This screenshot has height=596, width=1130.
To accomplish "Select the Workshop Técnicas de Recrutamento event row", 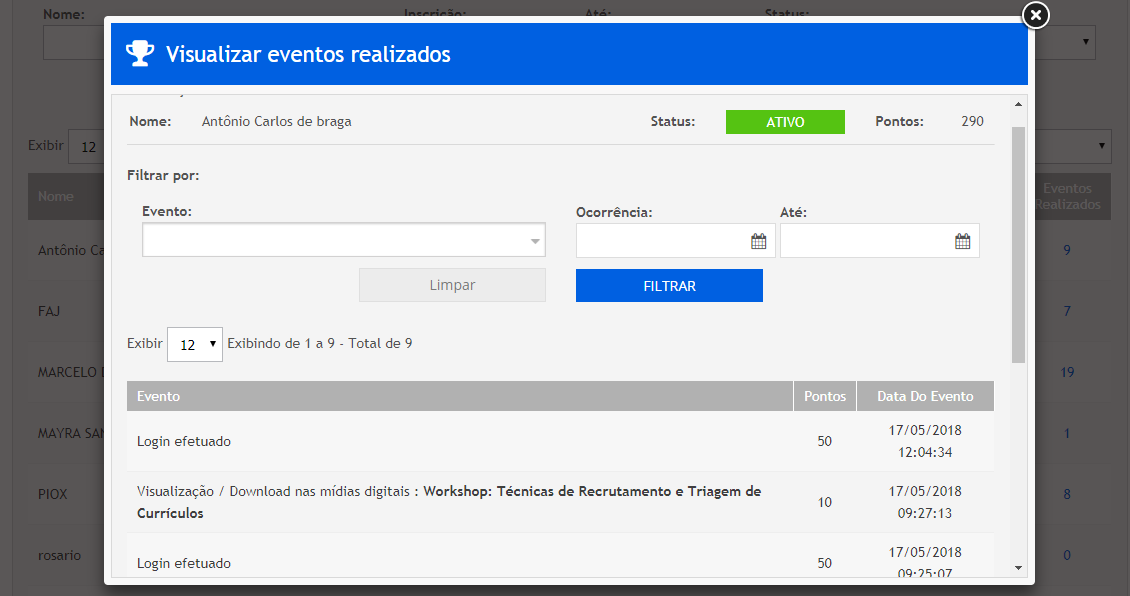I will tap(459, 502).
